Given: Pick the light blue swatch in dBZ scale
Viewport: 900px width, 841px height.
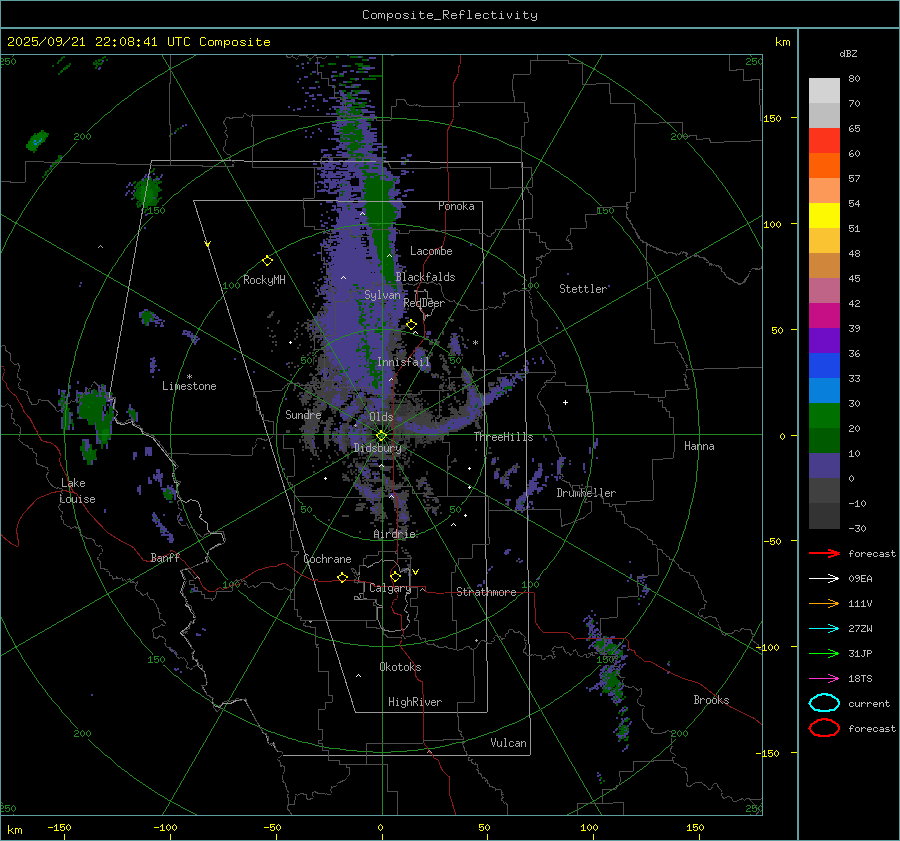Looking at the screenshot, I should click(824, 390).
